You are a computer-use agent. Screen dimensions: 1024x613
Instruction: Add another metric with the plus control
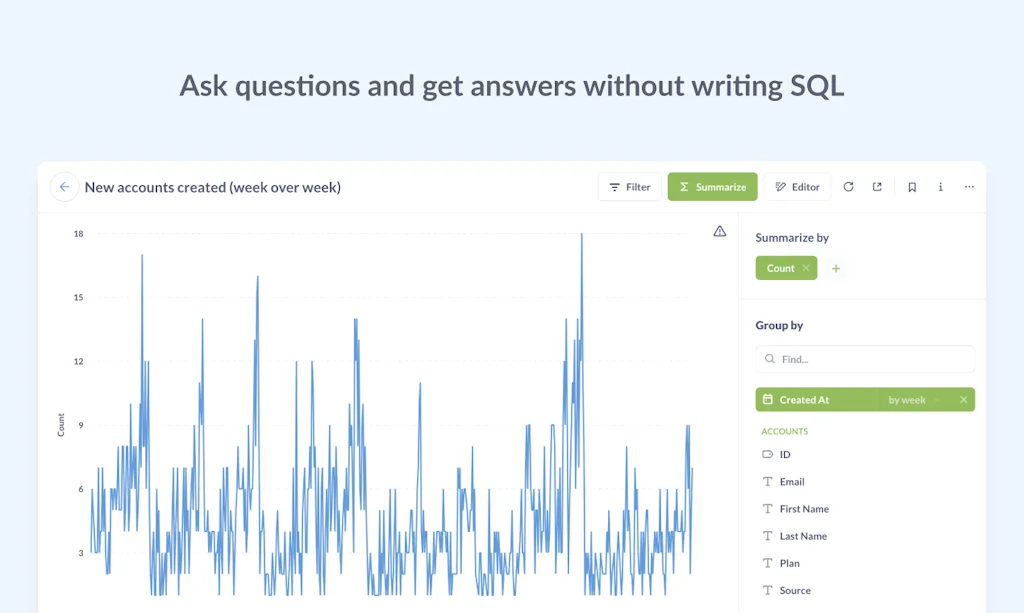836,268
